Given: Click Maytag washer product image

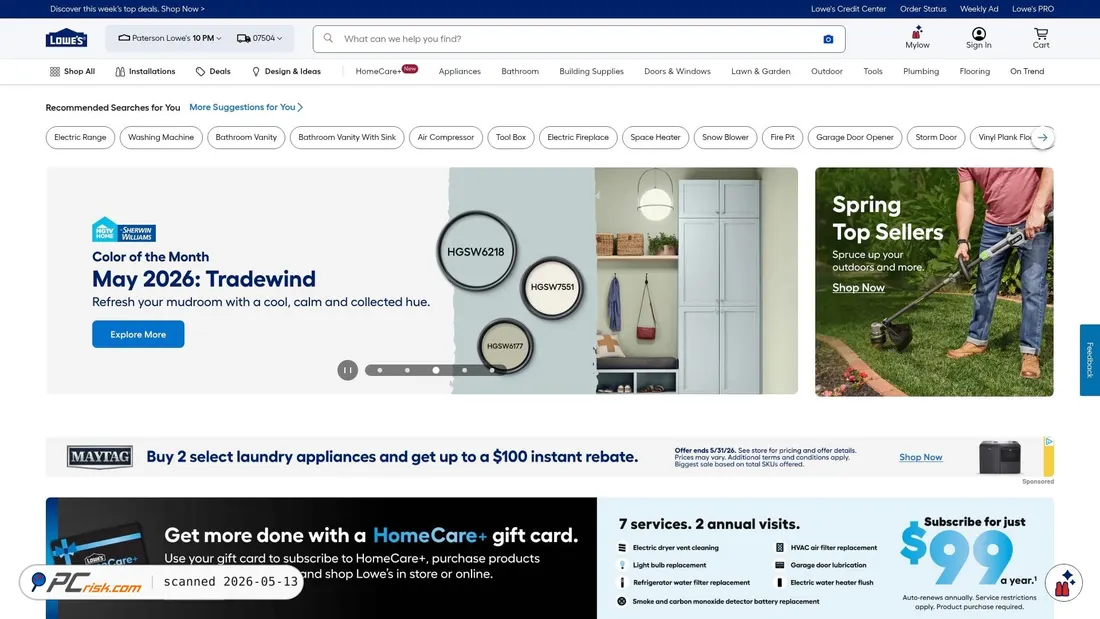Looking at the screenshot, I should 1000,457.
